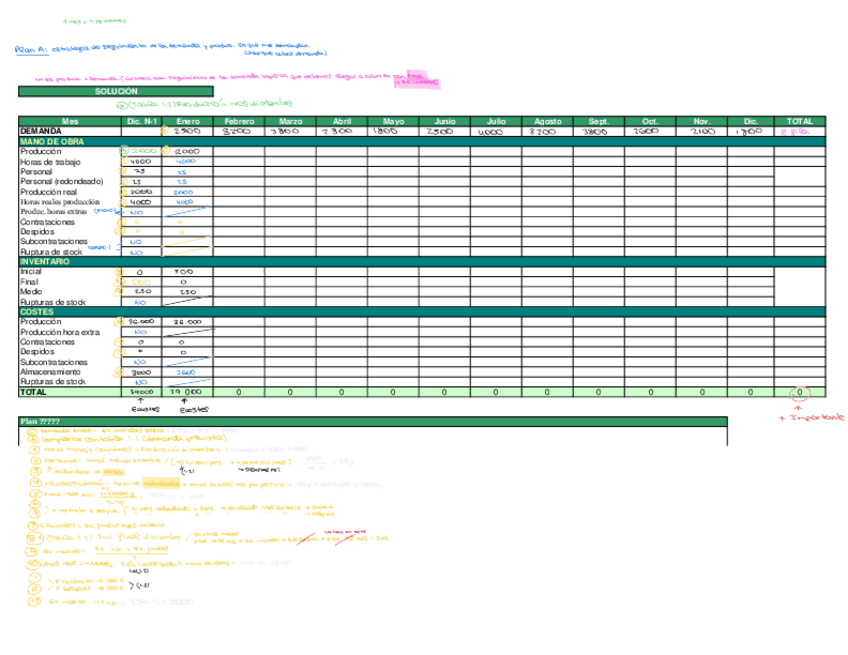Click the Marzo column header
The width and height of the screenshot is (848, 655).
[290, 121]
